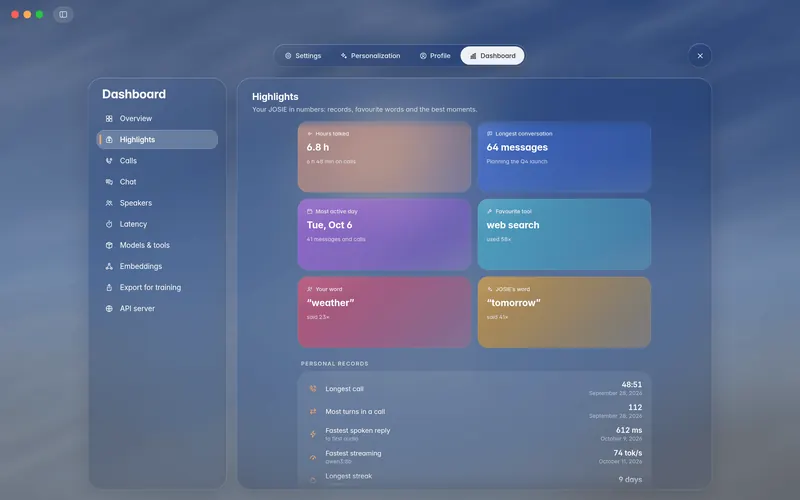Click the Highlights icon in the sidebar

pyautogui.click(x=109, y=139)
